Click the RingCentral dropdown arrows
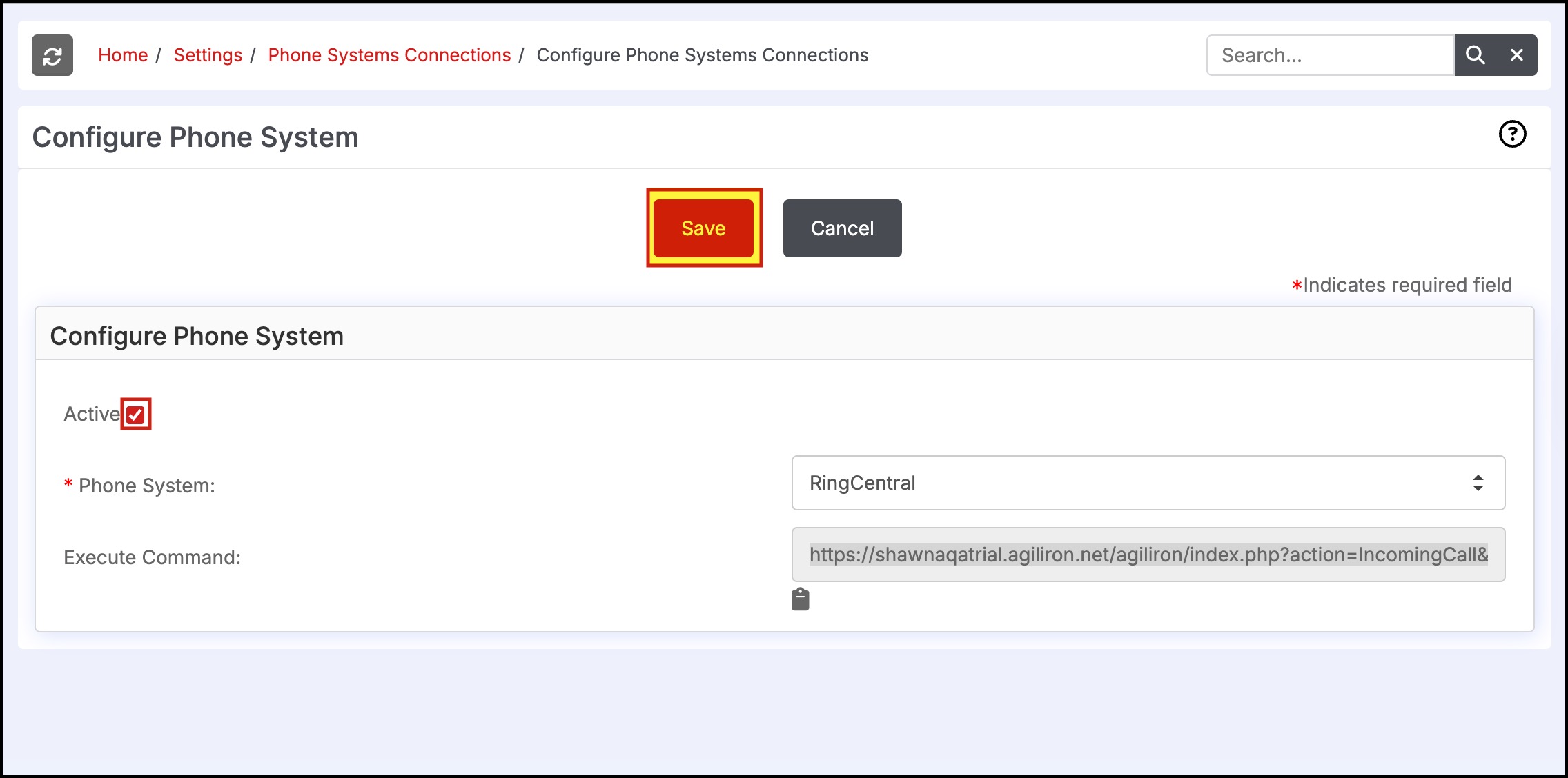1568x778 pixels. point(1478,483)
